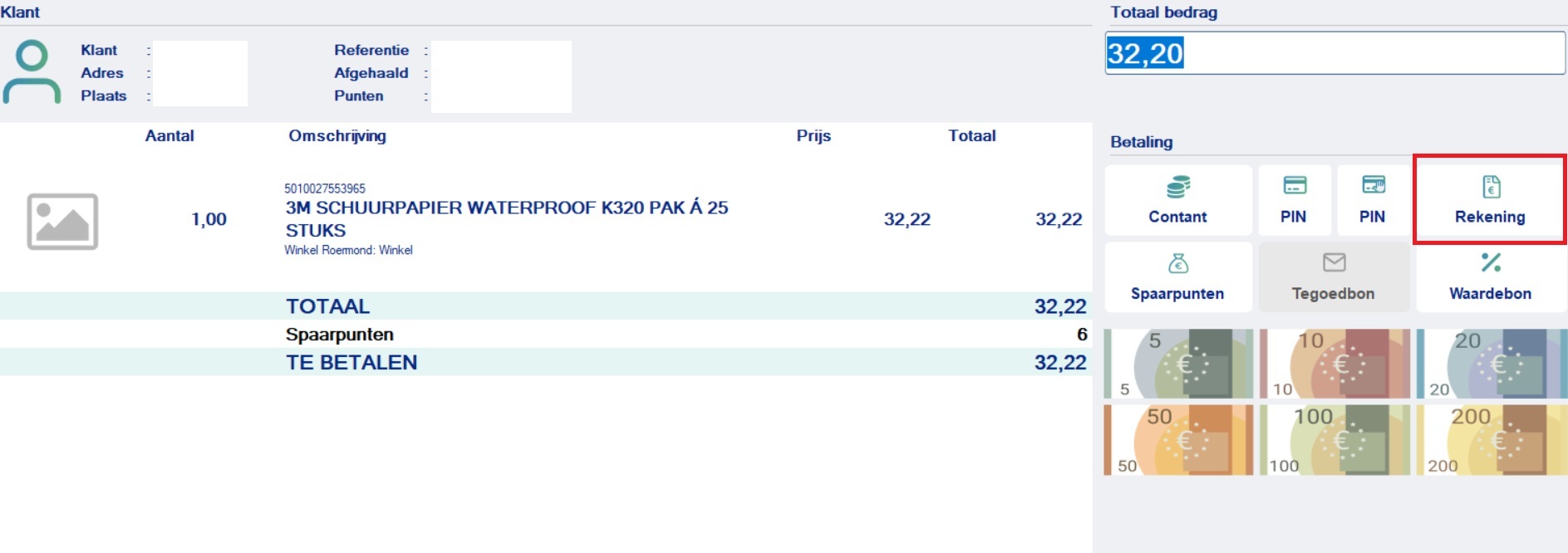Image resolution: width=1568 pixels, height=553 pixels.
Task: Tap the 5 euro banknote
Action: (x=1177, y=364)
